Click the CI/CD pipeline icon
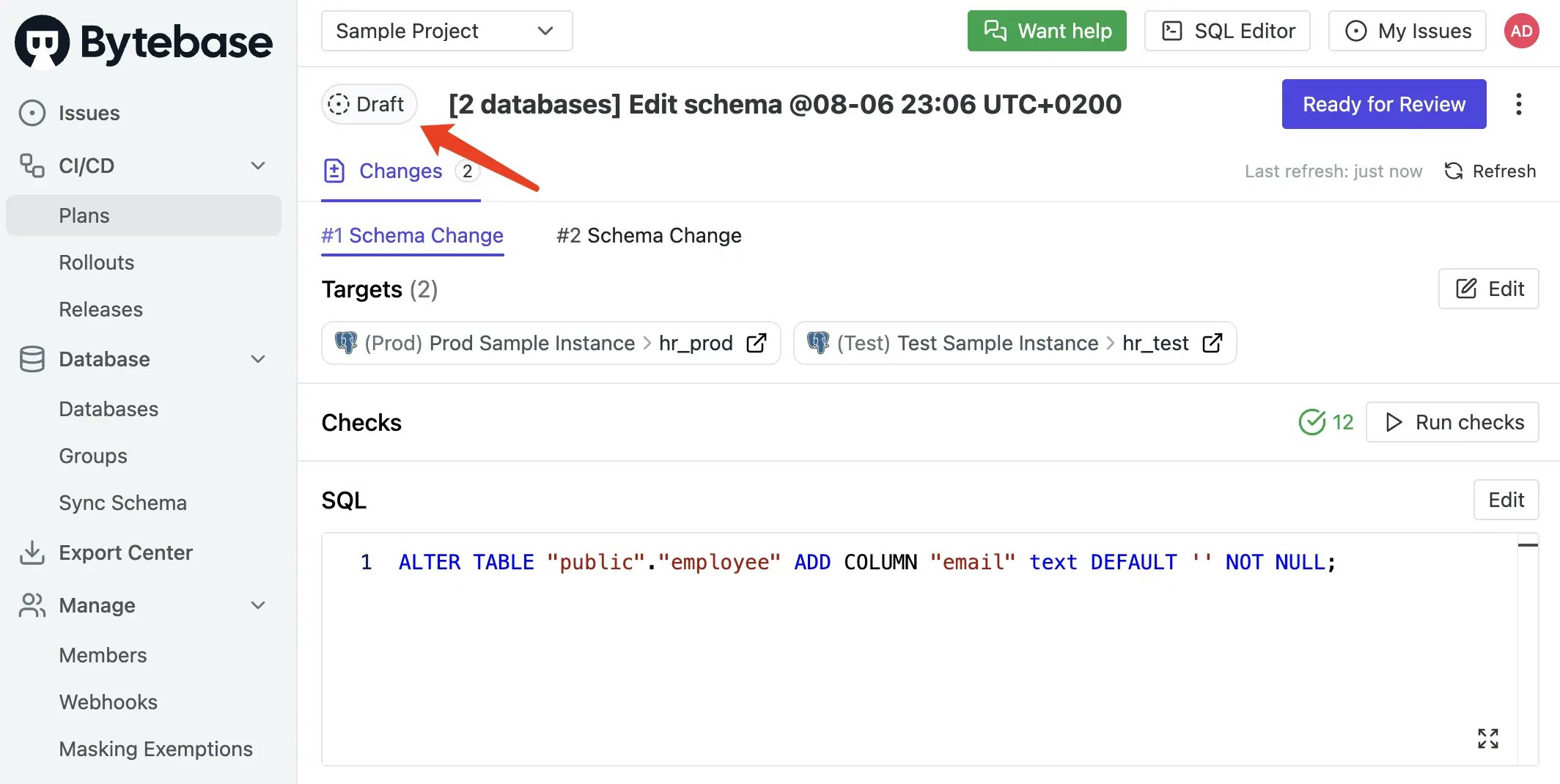Viewport: 1560px width, 784px height. point(32,166)
